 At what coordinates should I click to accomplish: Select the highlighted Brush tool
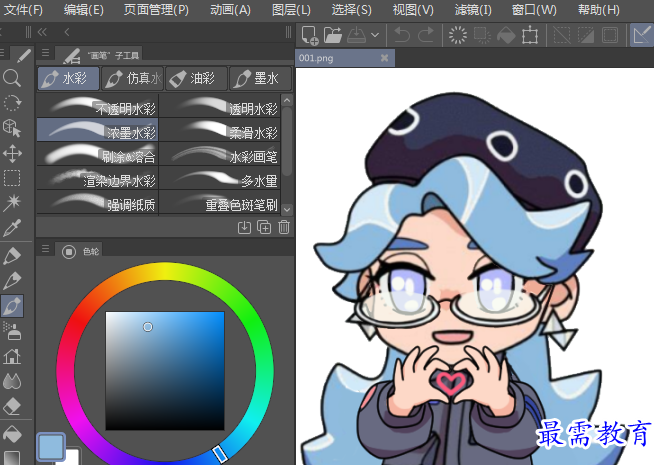pos(12,306)
